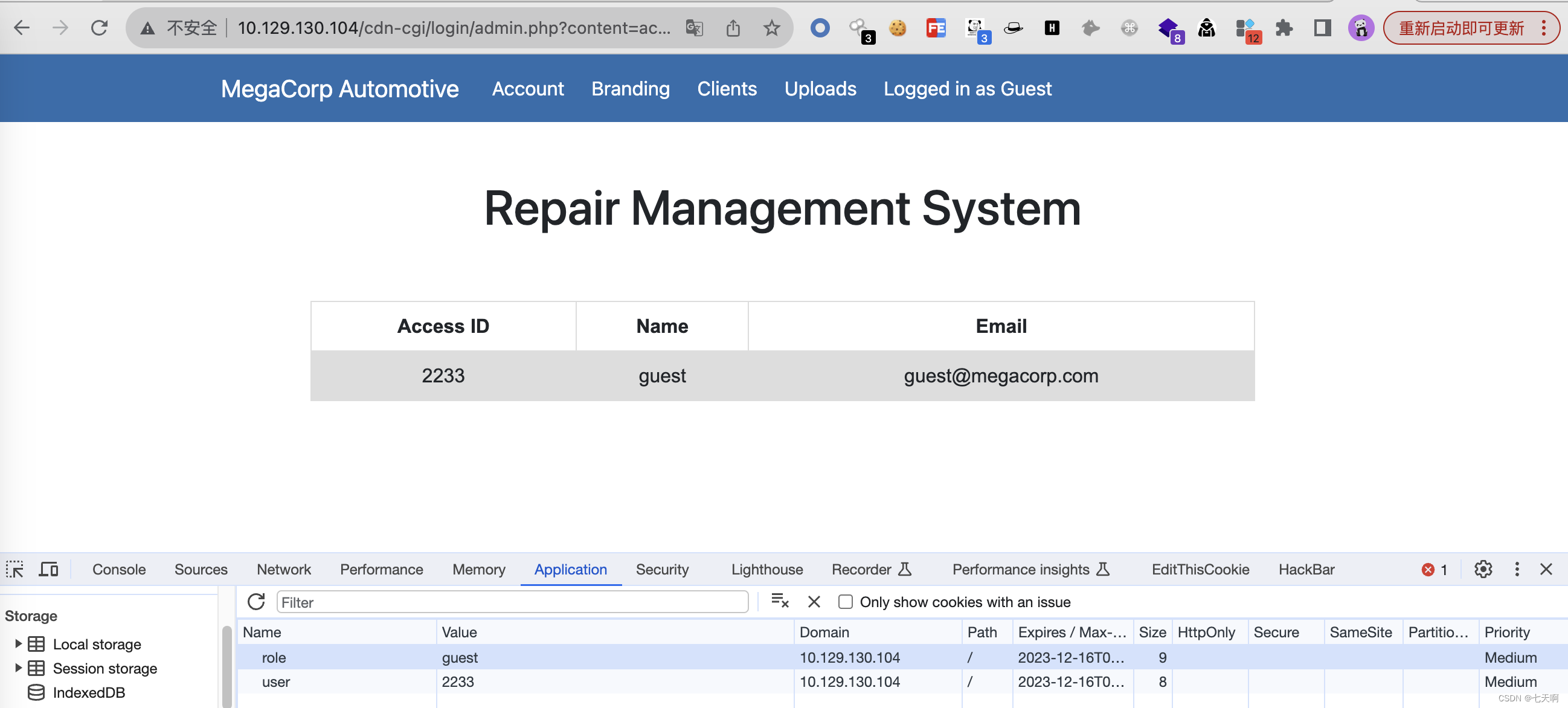
Task: Toggle the device toolbar icon
Action: point(48,569)
